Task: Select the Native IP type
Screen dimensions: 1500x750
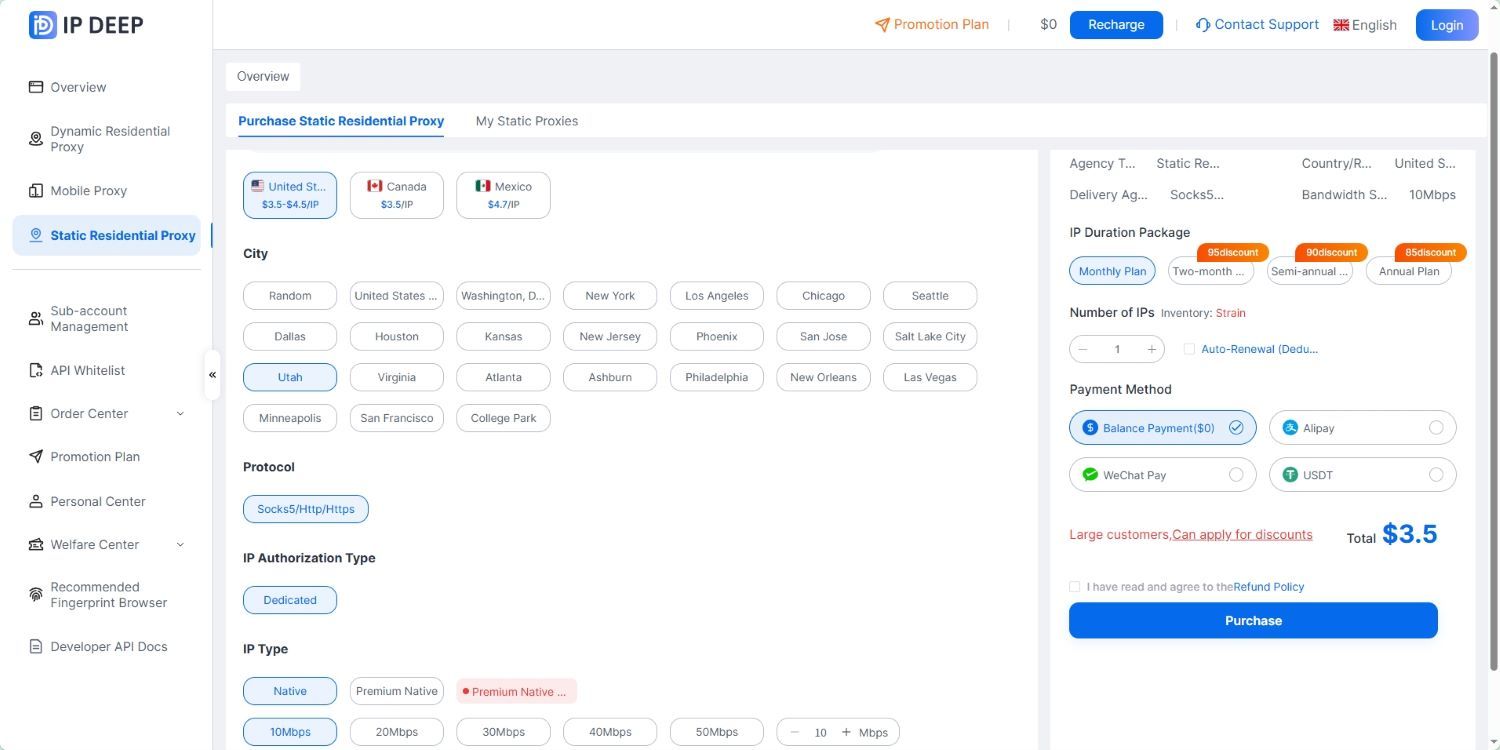Action: pos(290,691)
